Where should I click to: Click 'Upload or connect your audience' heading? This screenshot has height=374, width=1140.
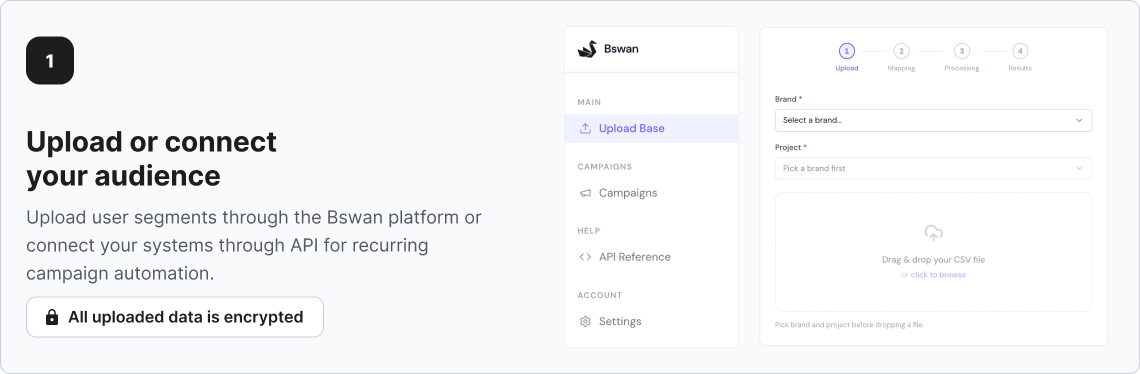(x=151, y=159)
